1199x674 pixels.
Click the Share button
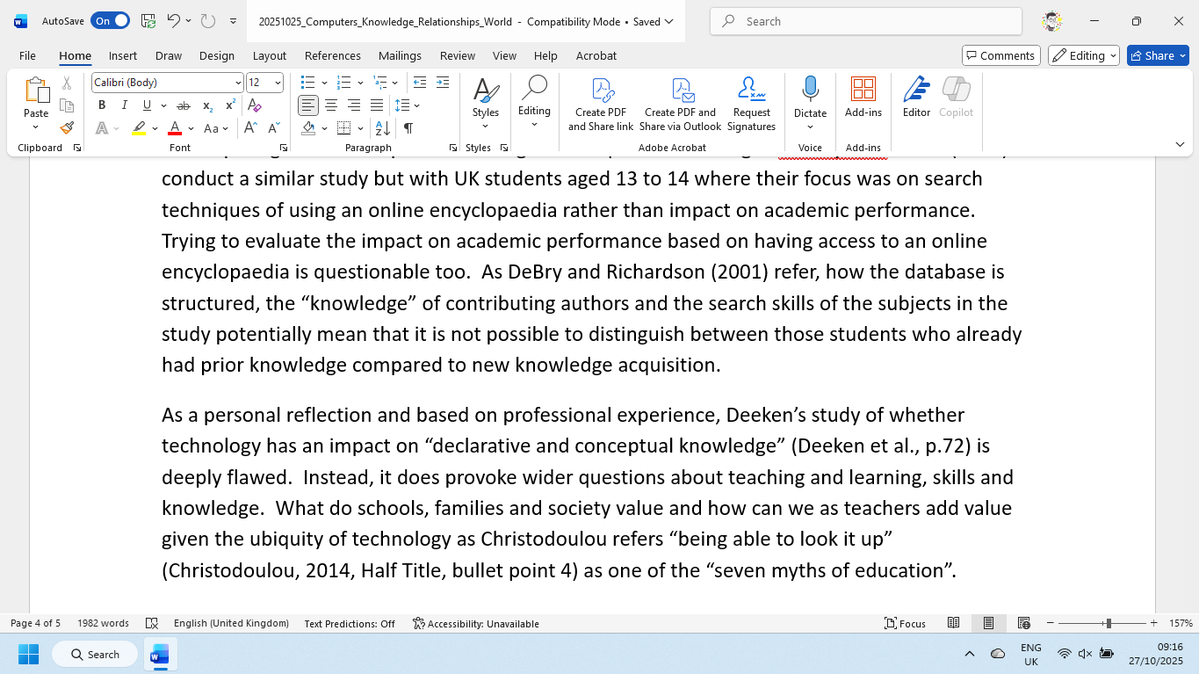pos(1158,56)
